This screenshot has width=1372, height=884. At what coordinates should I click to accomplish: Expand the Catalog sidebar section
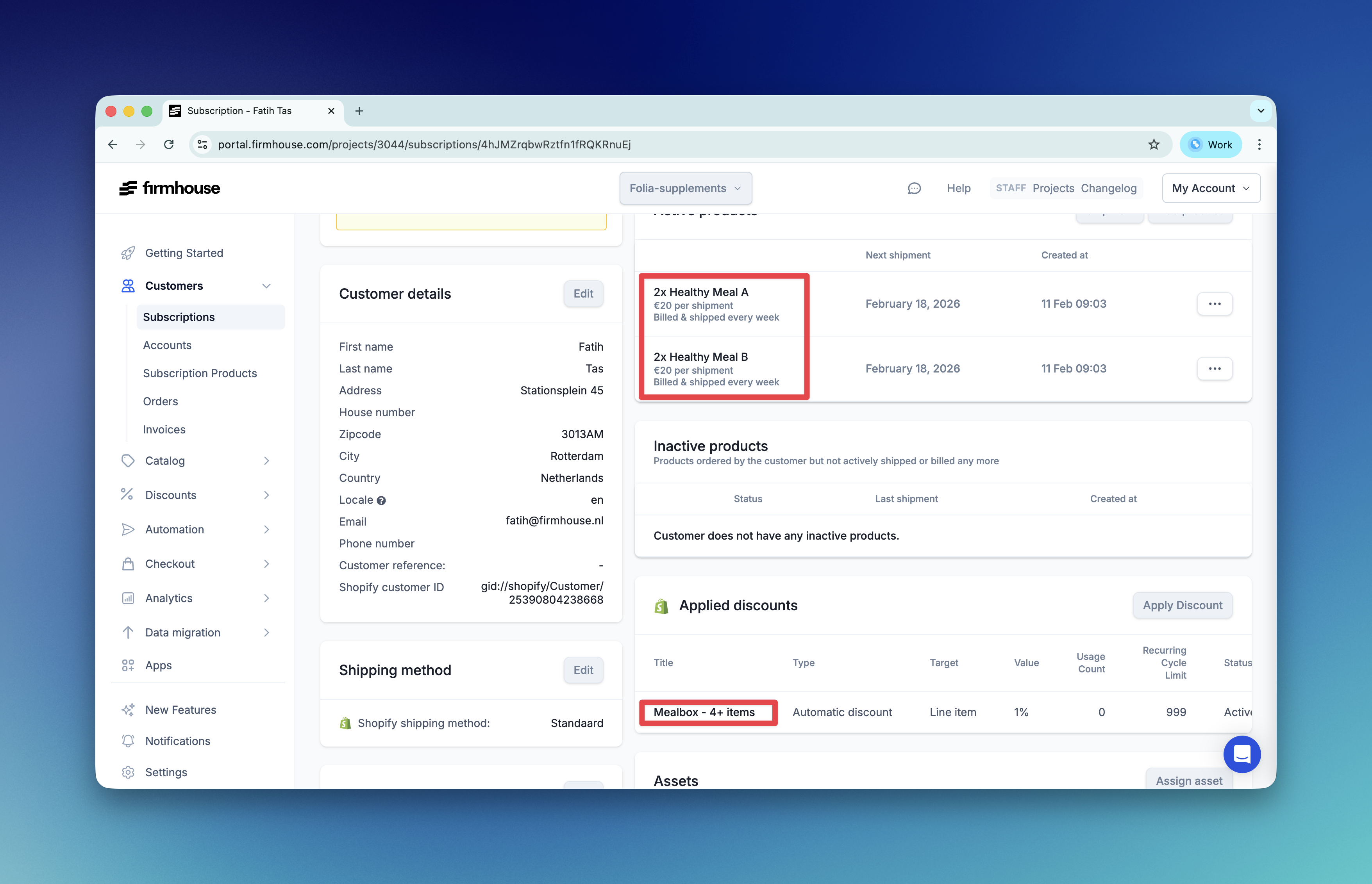[x=165, y=460]
